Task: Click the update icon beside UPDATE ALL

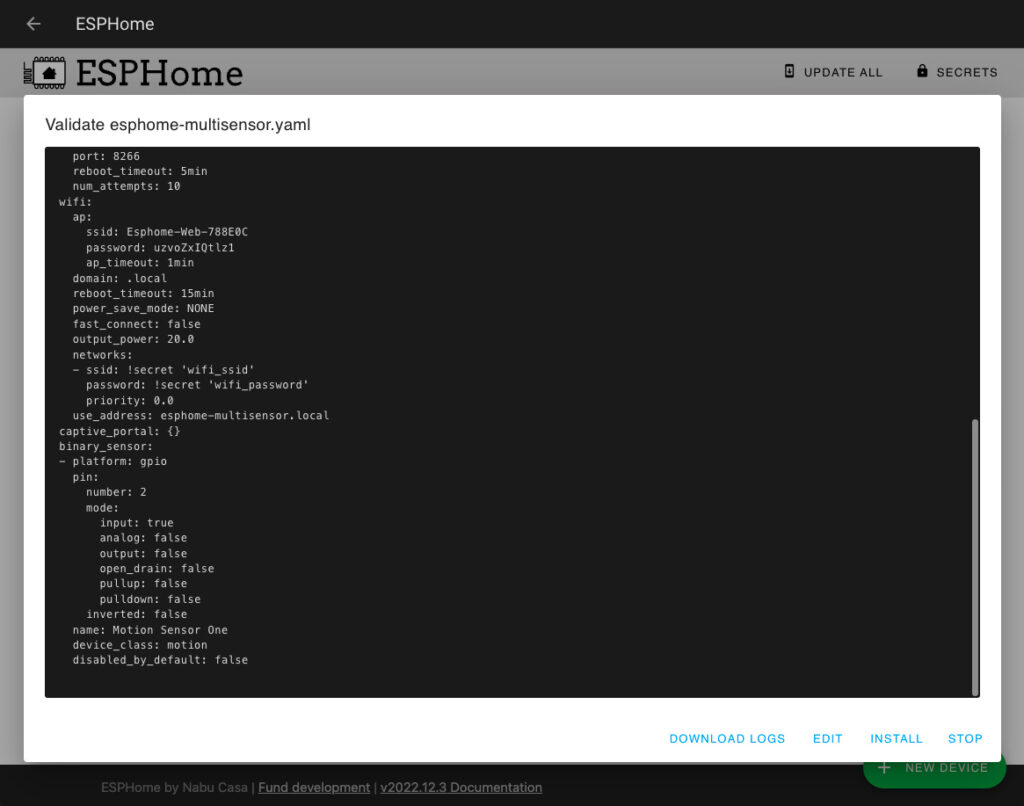Action: (789, 72)
